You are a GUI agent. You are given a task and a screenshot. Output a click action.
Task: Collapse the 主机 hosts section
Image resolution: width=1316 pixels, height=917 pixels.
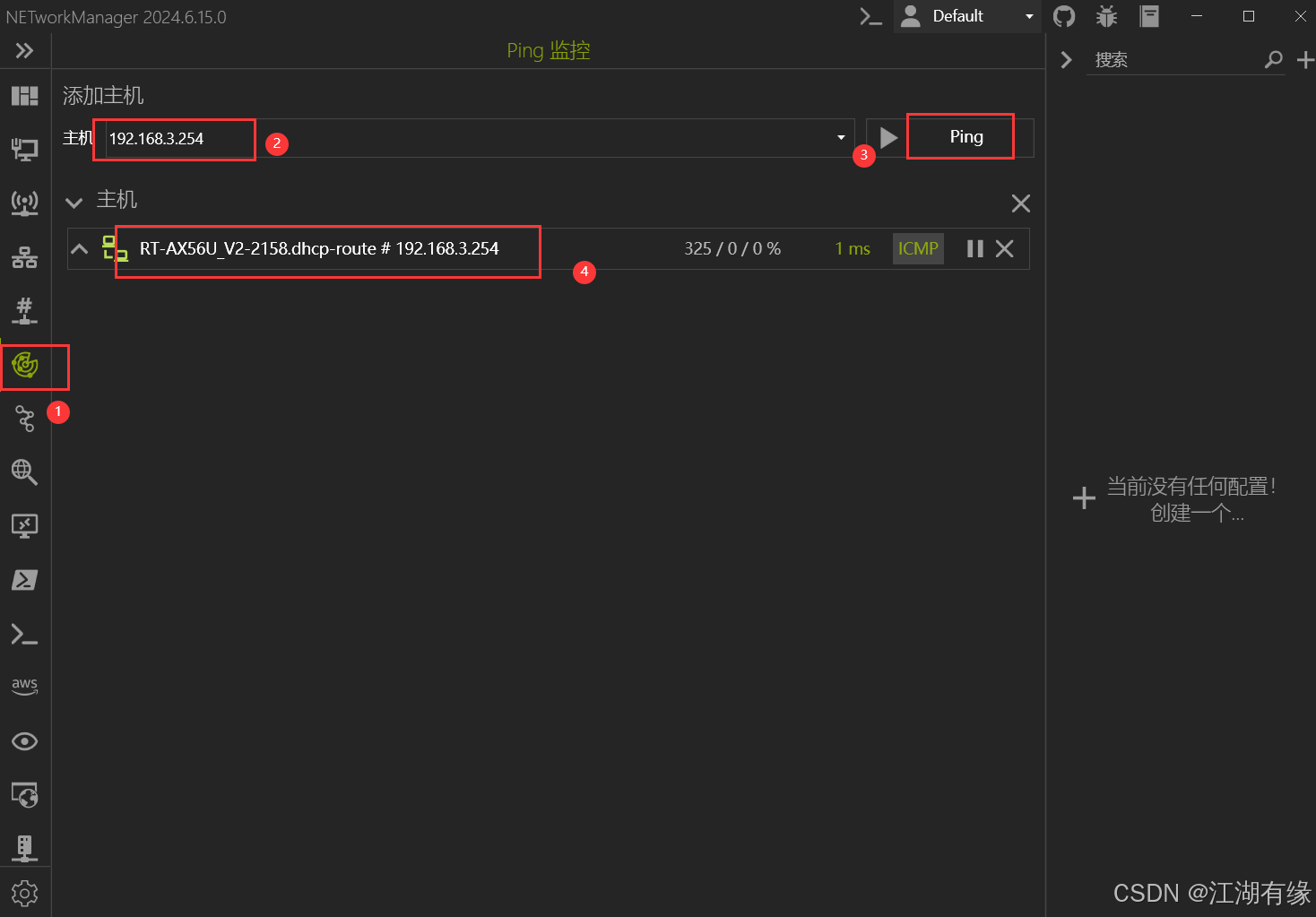tap(74, 202)
